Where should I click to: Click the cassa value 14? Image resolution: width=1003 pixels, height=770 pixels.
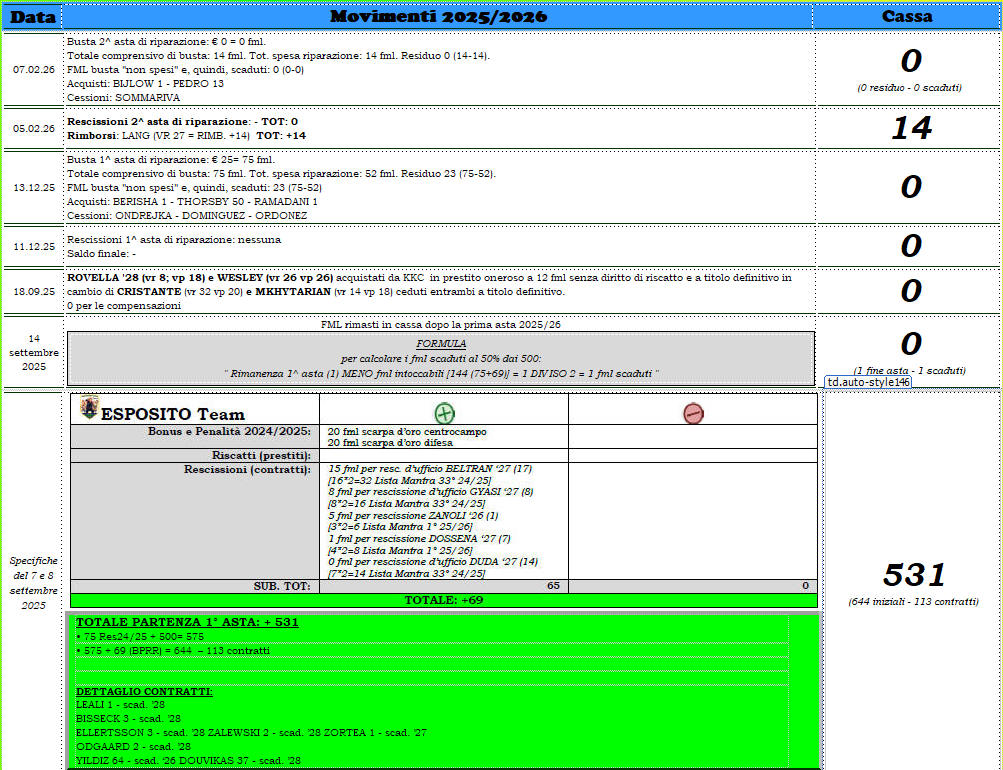(910, 128)
